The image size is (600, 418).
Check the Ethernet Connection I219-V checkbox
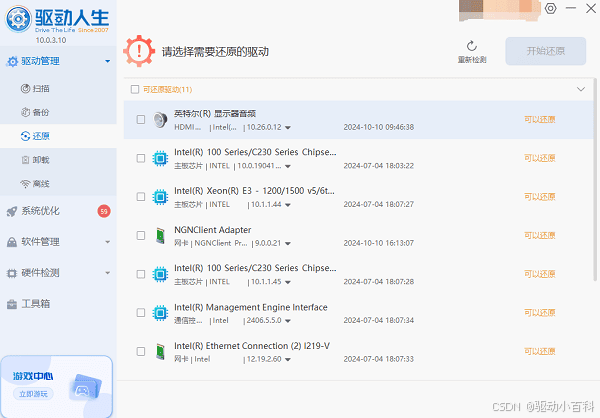[141, 352]
